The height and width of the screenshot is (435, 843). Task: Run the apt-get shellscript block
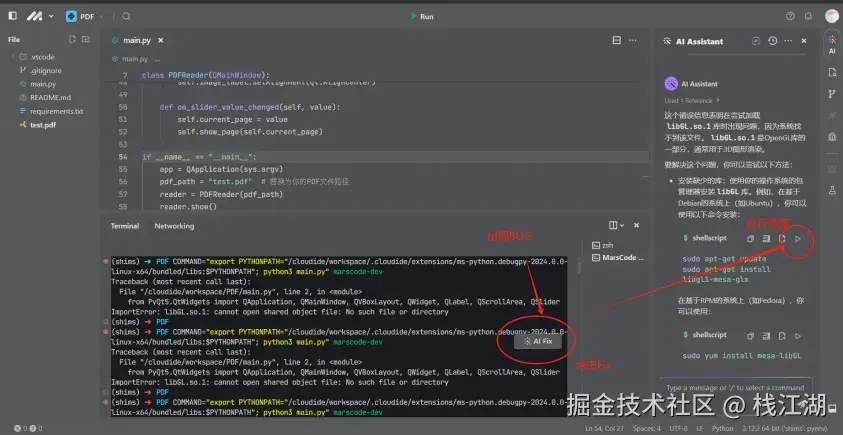click(x=798, y=238)
